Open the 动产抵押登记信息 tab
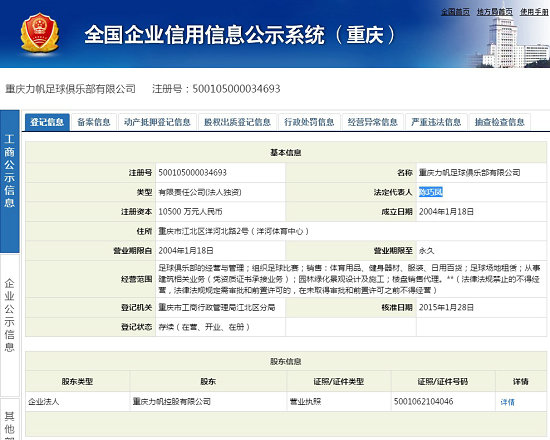The image size is (550, 440). [157, 122]
